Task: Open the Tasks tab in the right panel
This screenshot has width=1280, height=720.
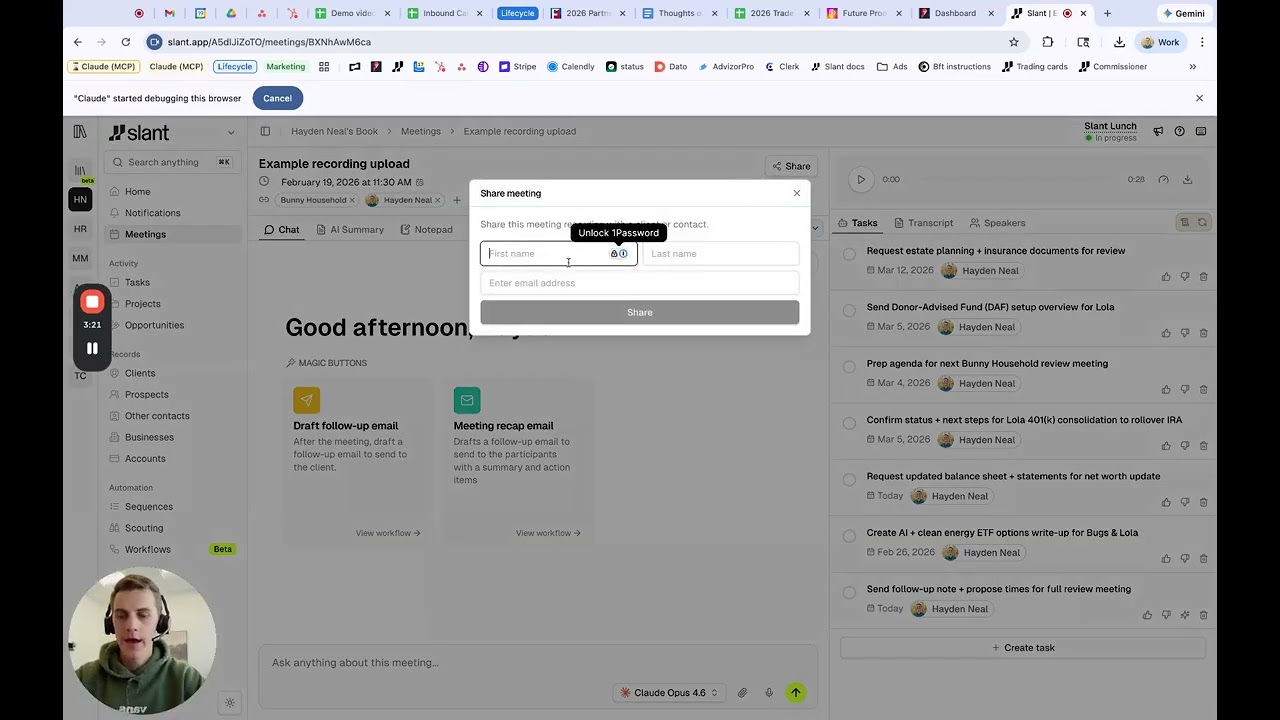Action: 858,223
